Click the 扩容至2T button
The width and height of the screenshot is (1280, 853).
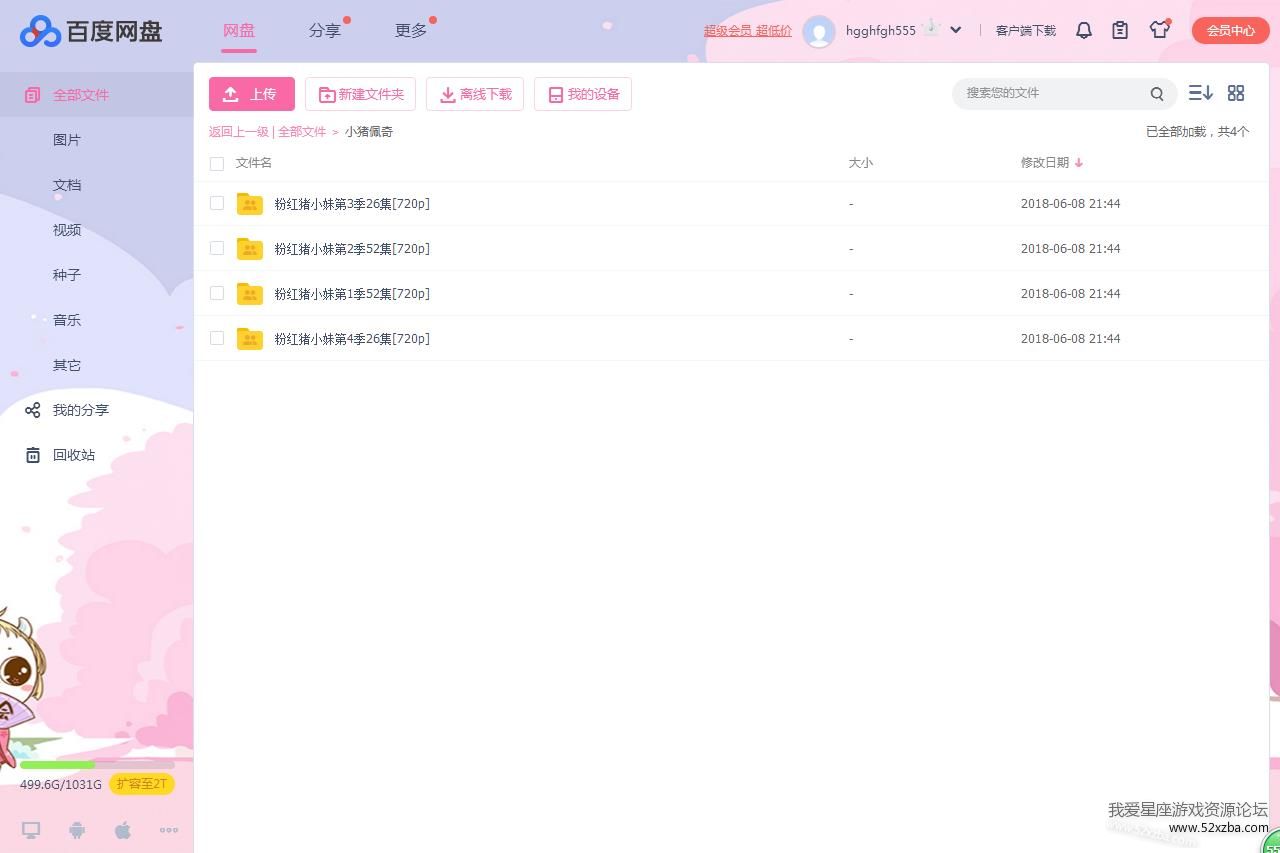142,784
